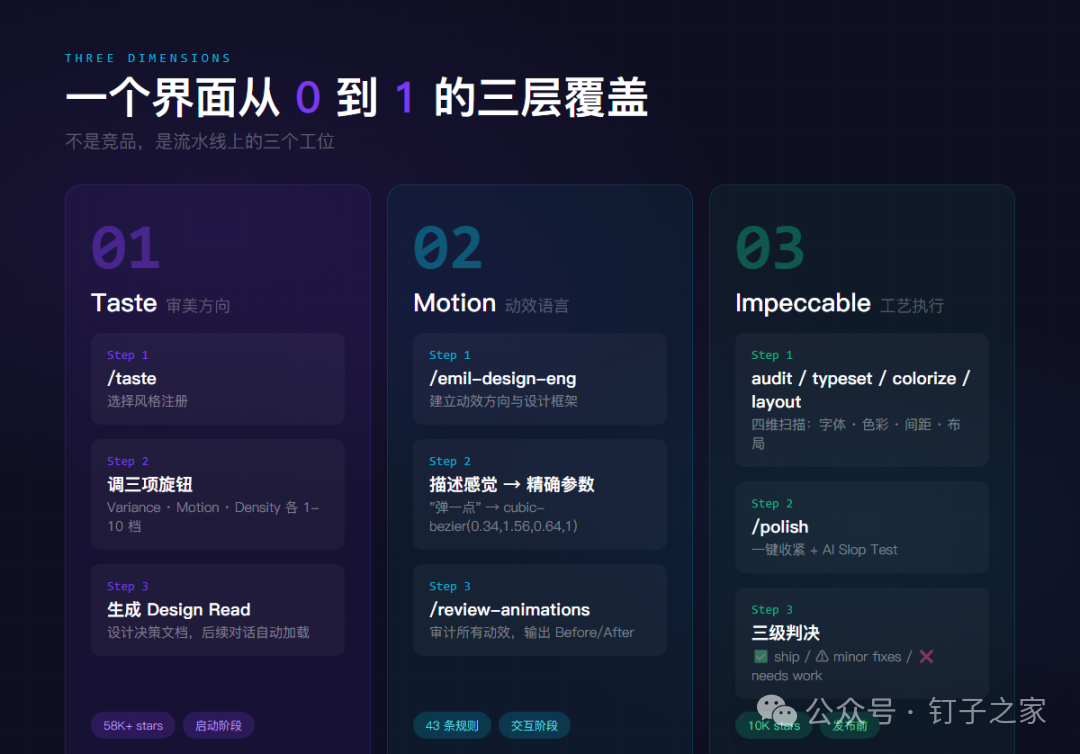Click text 'Variance · Motion · Density 各 1–10 档'
1080x754 pixels.
point(213,516)
